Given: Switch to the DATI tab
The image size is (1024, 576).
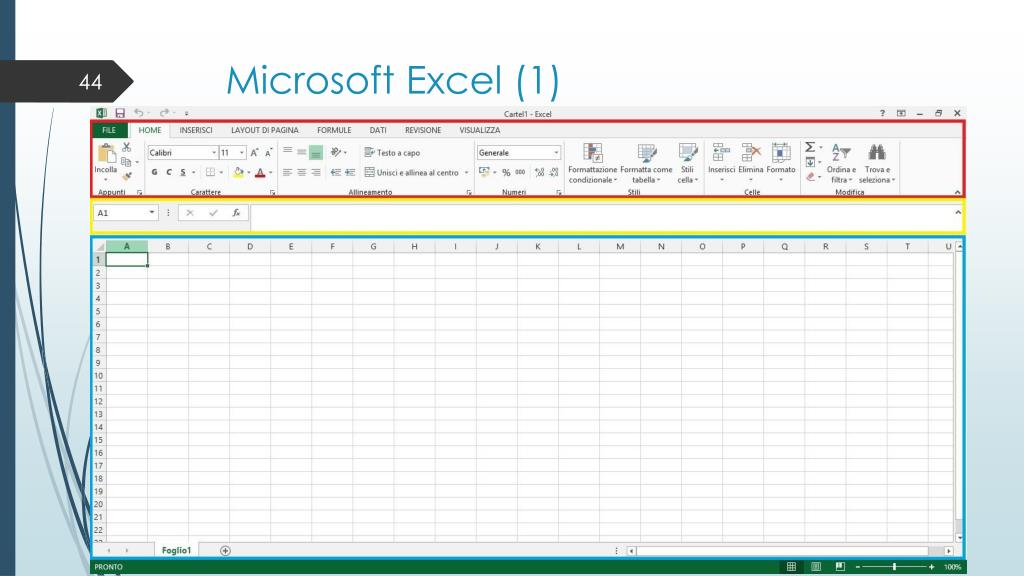Looking at the screenshot, I should coord(378,130).
